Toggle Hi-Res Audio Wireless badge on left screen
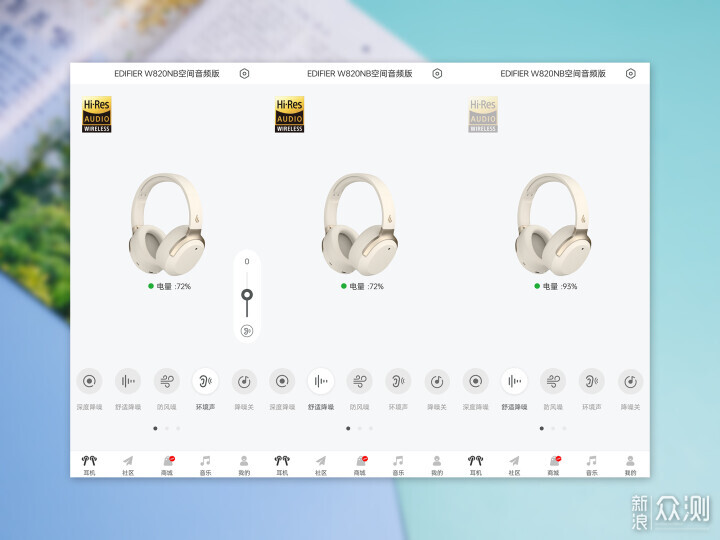This screenshot has height=540, width=720. (x=97, y=115)
